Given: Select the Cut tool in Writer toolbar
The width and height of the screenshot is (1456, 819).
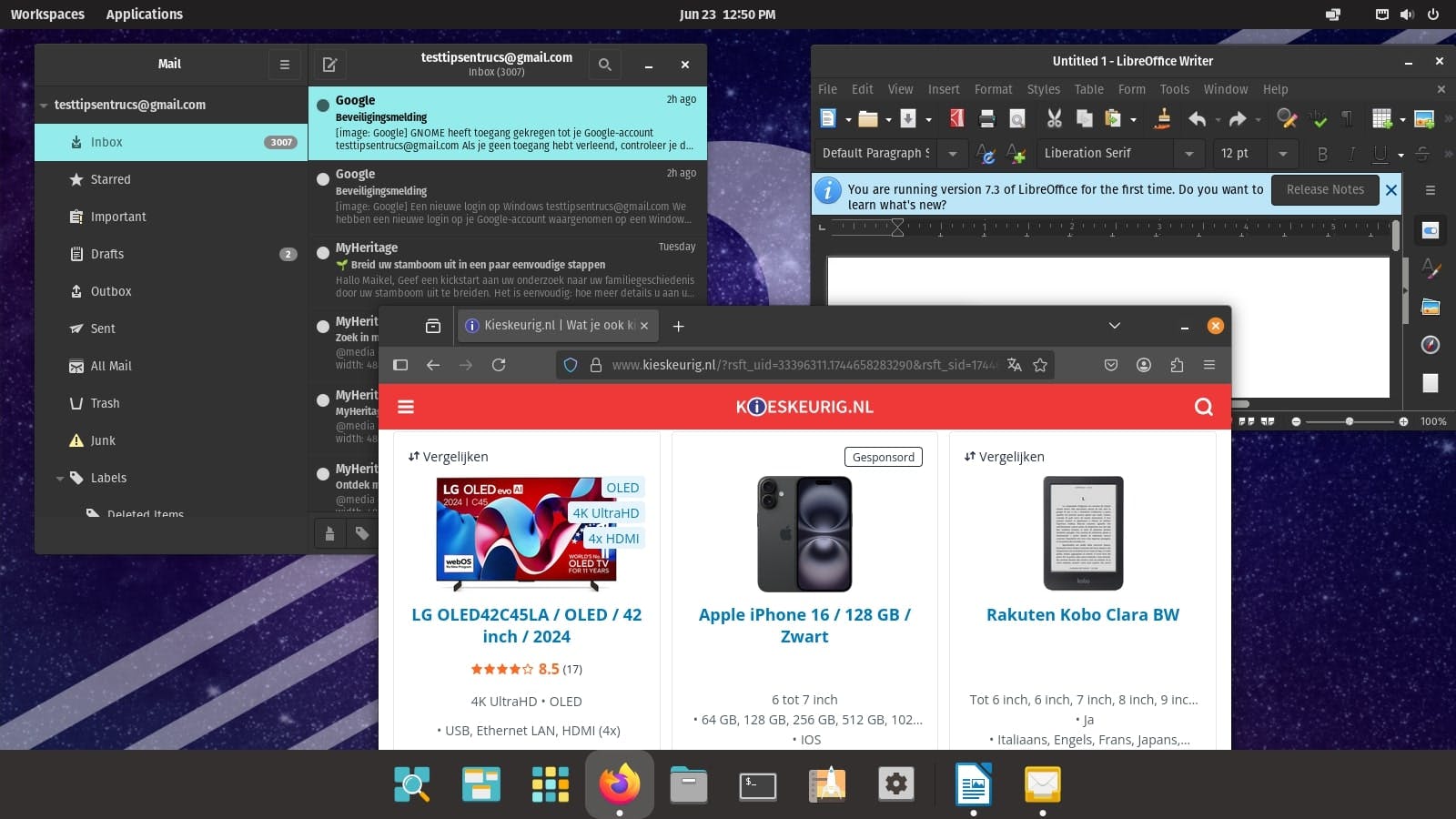Looking at the screenshot, I should pyautogui.click(x=1054, y=118).
